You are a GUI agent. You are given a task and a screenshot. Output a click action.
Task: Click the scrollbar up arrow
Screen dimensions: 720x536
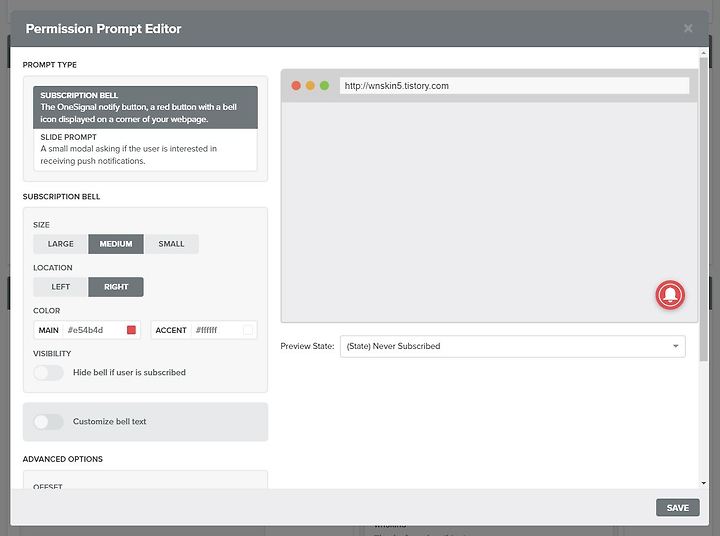tap(703, 54)
